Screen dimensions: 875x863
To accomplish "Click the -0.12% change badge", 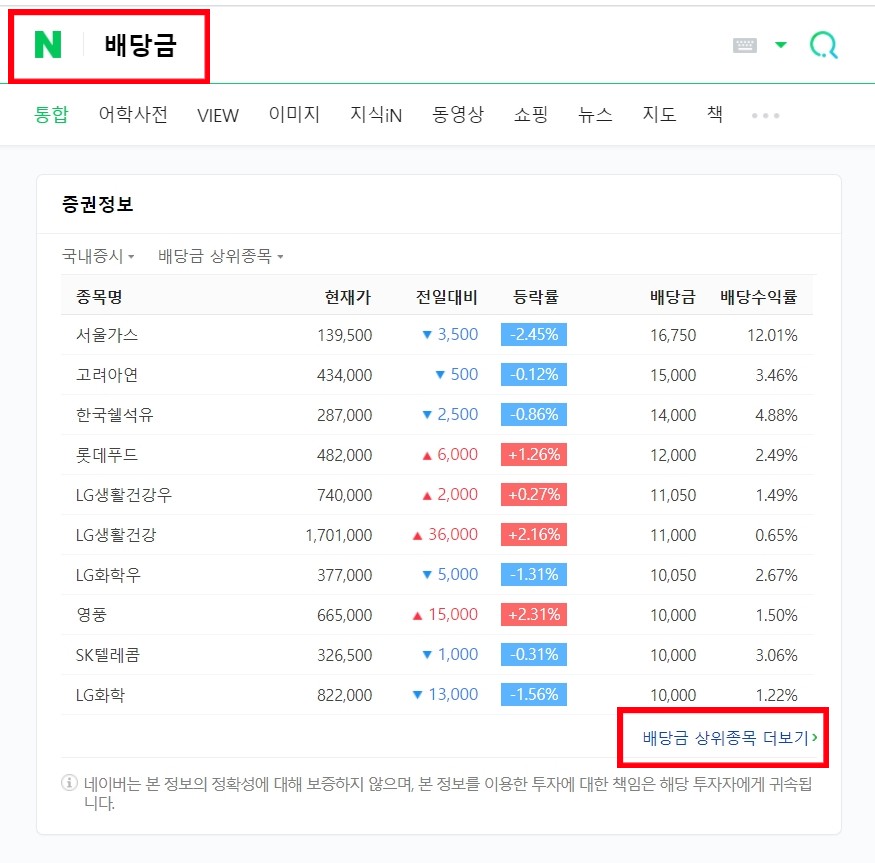I will [x=534, y=375].
